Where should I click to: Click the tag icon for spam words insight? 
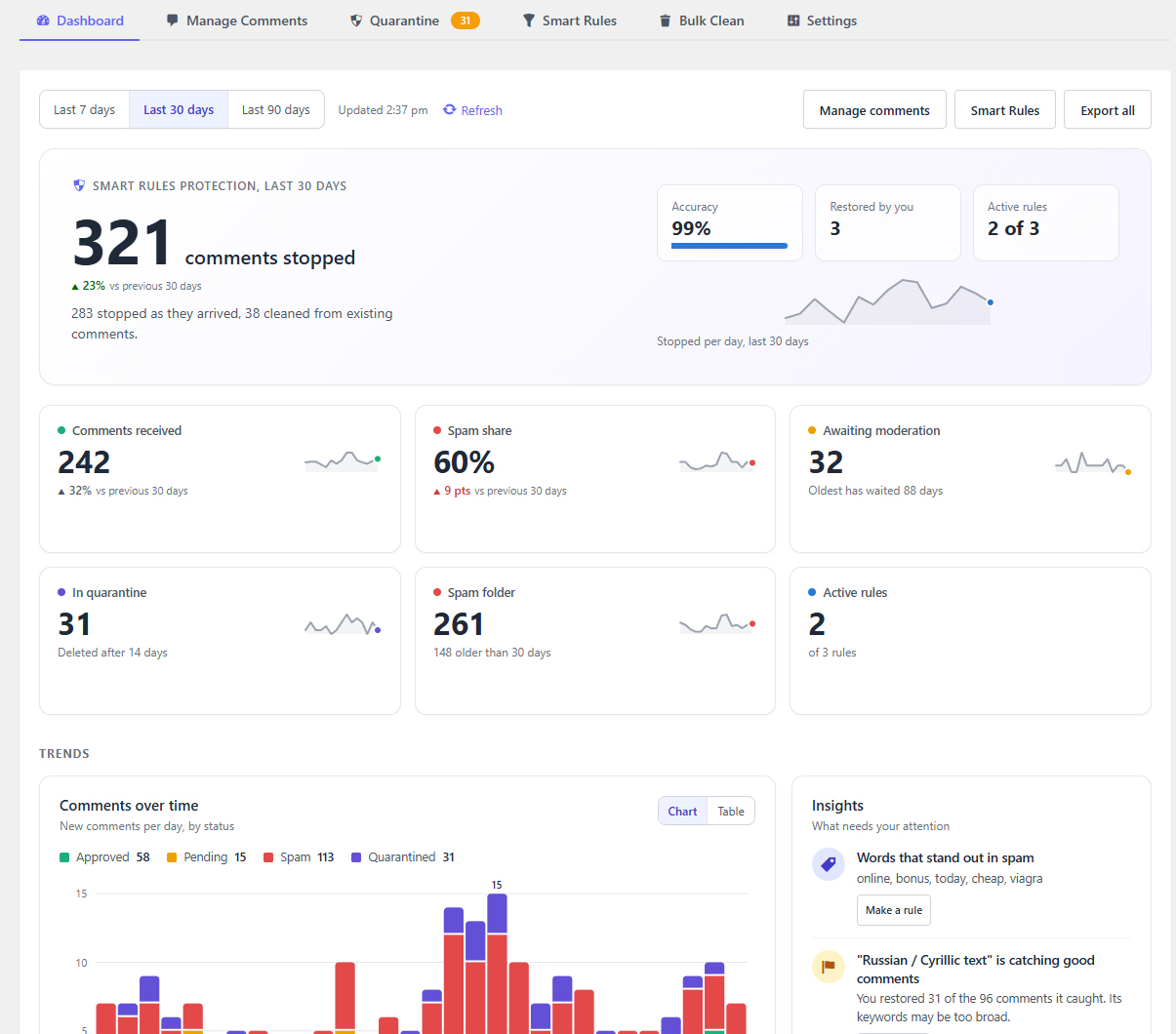click(829, 864)
